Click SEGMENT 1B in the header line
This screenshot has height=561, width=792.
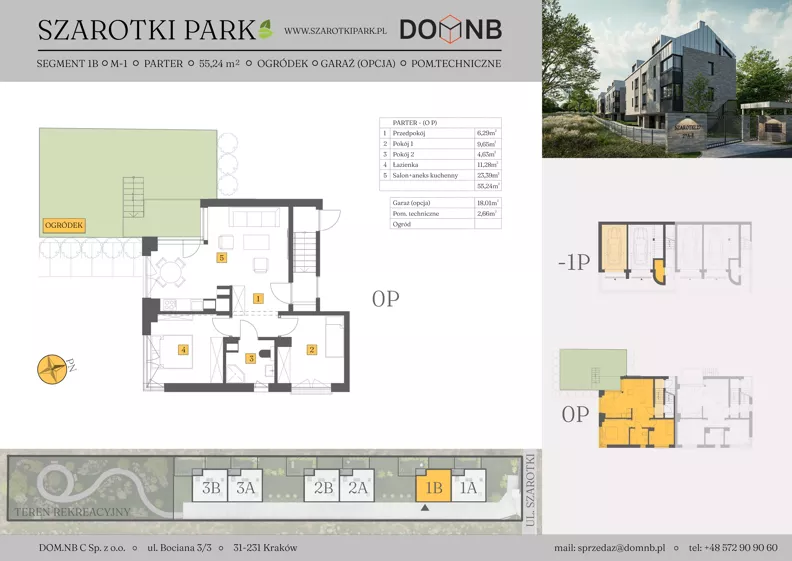[x=67, y=64]
